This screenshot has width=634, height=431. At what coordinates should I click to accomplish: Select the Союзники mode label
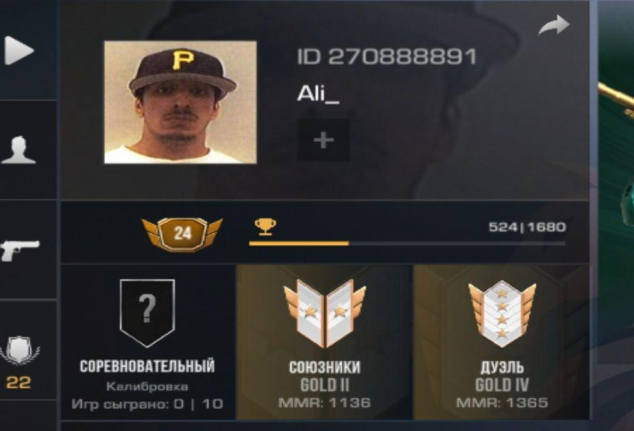pyautogui.click(x=325, y=367)
